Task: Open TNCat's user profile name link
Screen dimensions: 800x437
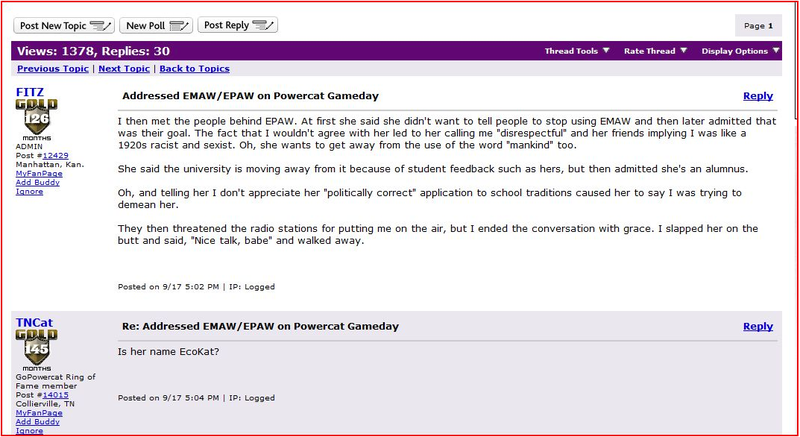Action: (34, 323)
